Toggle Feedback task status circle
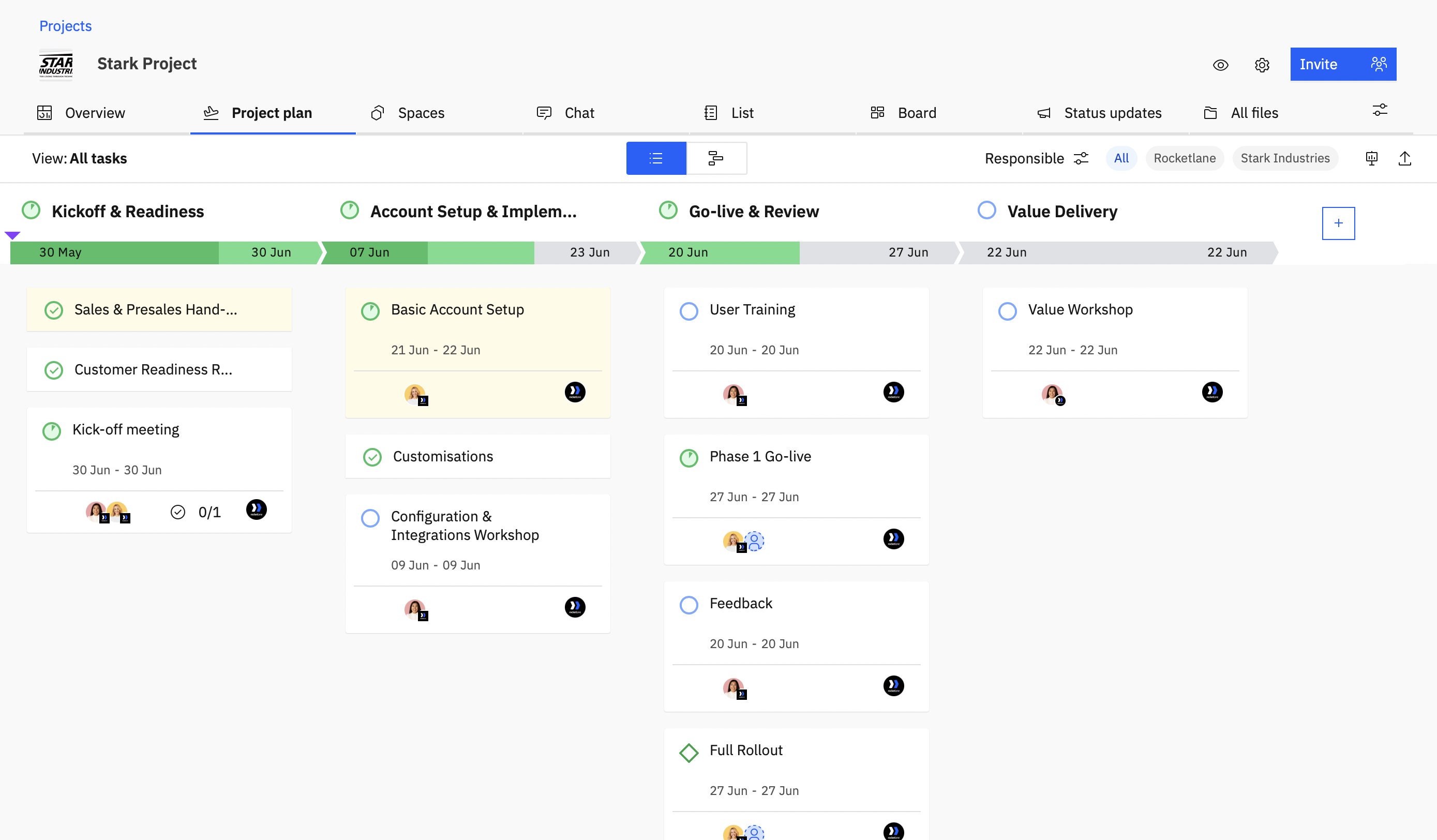 [689, 605]
